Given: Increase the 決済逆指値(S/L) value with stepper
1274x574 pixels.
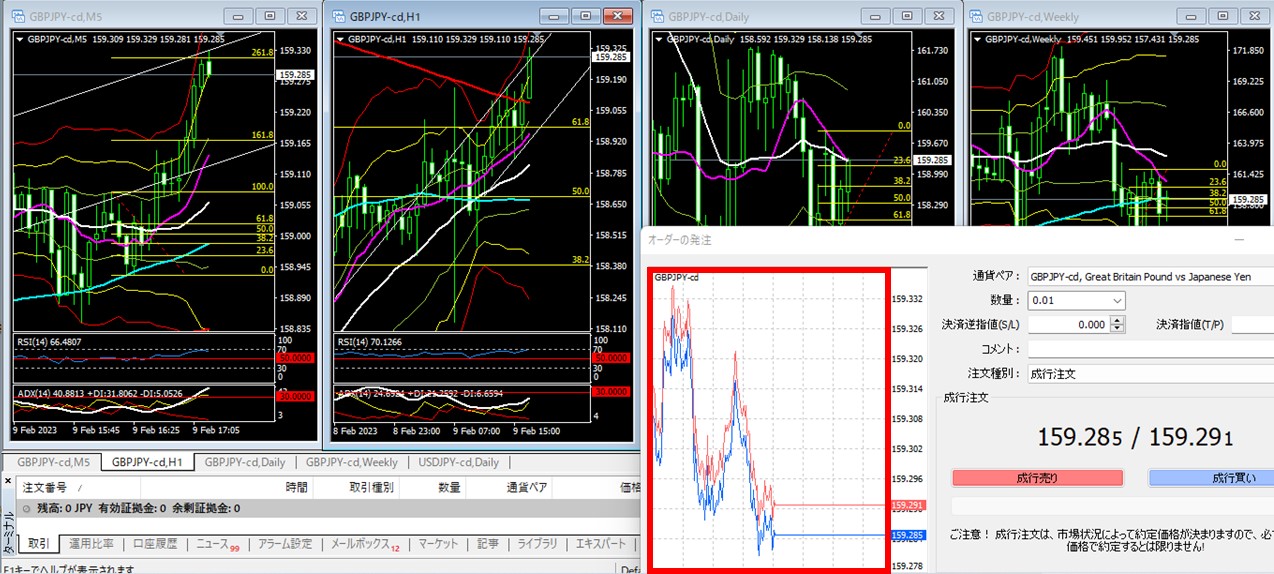Looking at the screenshot, I should click(1118, 320).
